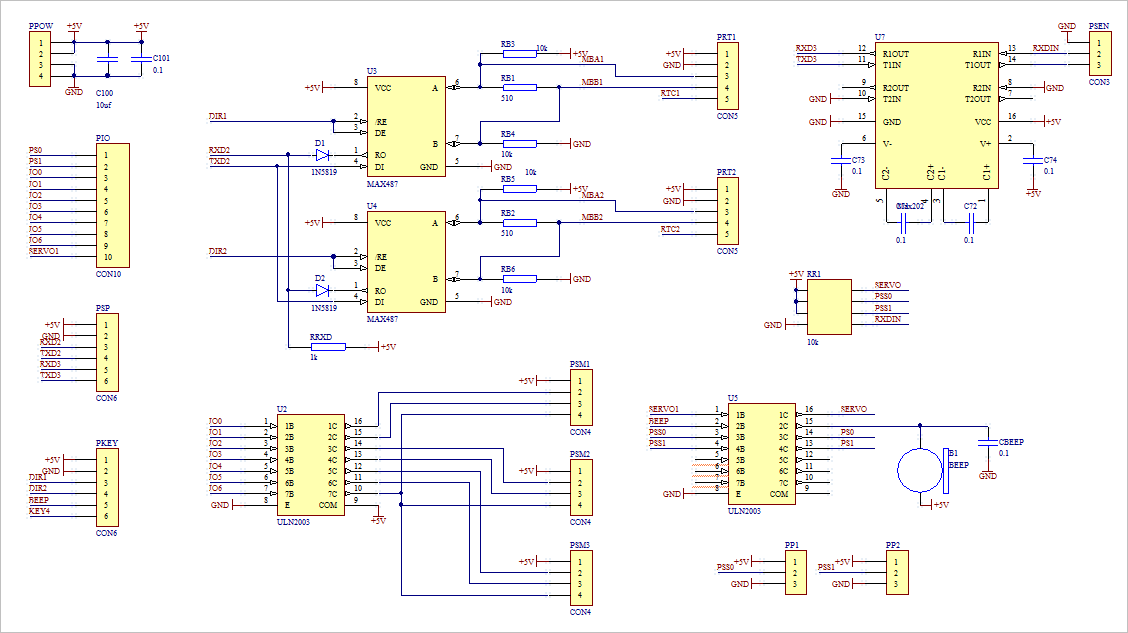Select the RTC2 net label
The height and width of the screenshot is (633, 1128).
(x=670, y=229)
